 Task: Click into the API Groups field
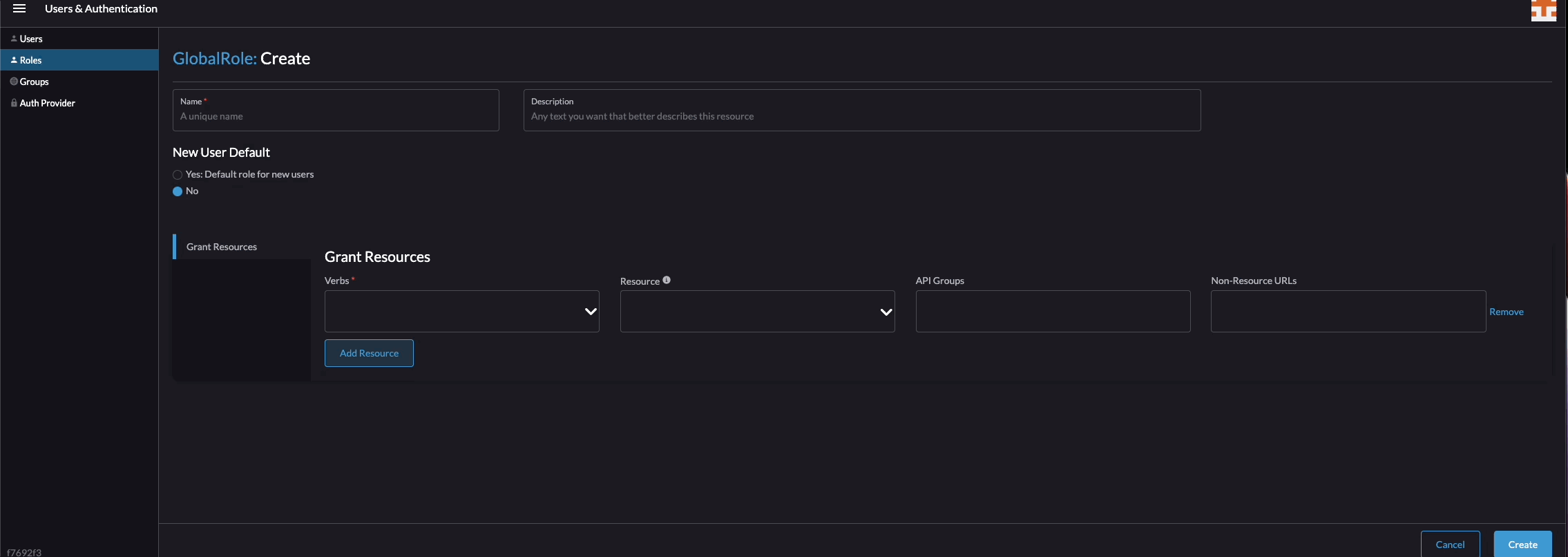[x=1053, y=312]
